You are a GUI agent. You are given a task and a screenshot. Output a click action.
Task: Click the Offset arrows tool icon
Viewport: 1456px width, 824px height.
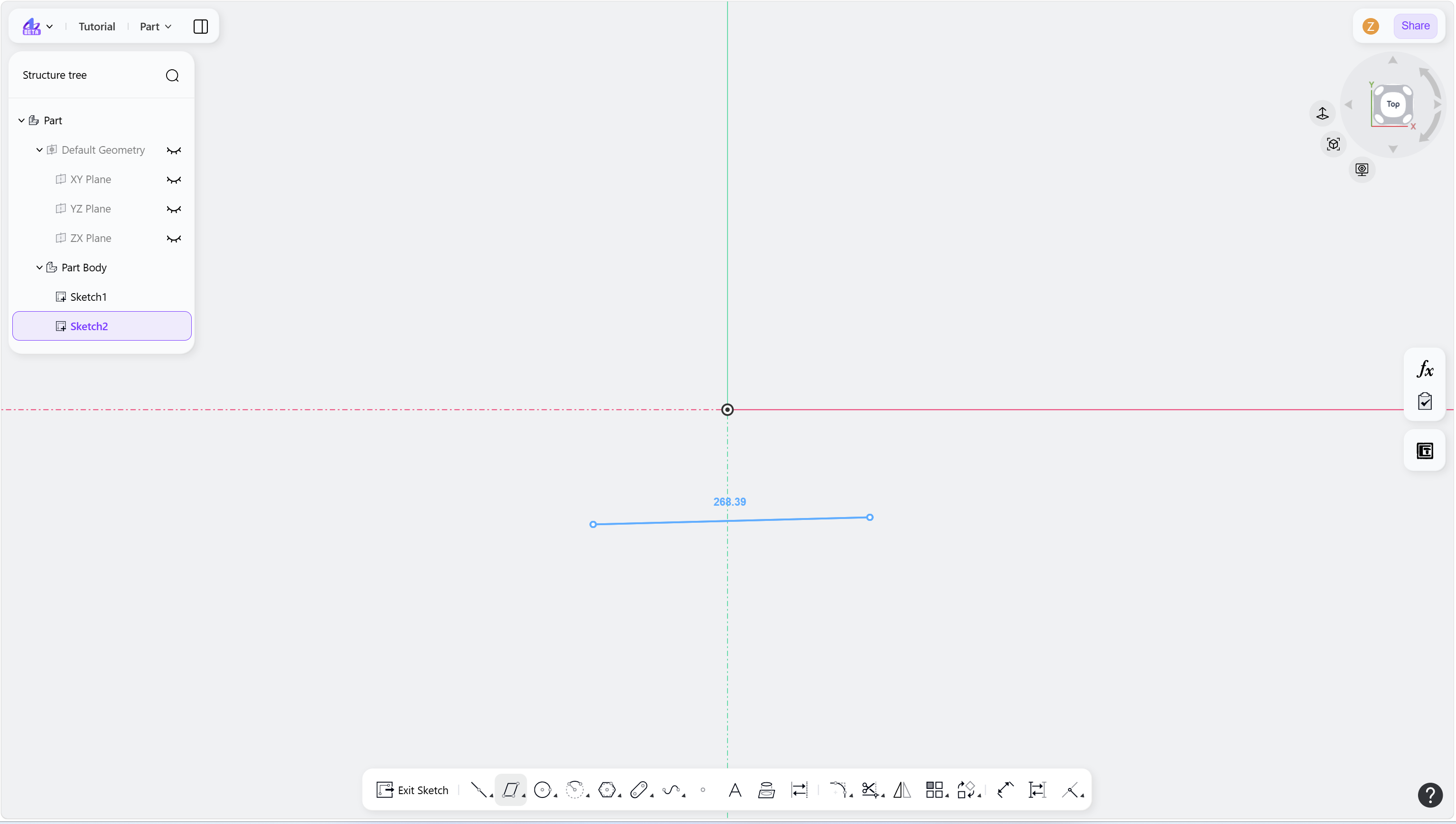pos(799,789)
